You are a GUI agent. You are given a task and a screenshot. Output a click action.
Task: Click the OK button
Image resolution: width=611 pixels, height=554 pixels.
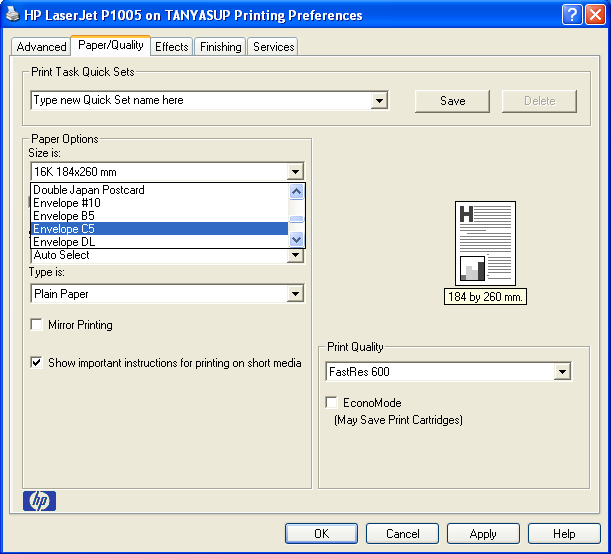coord(321,533)
